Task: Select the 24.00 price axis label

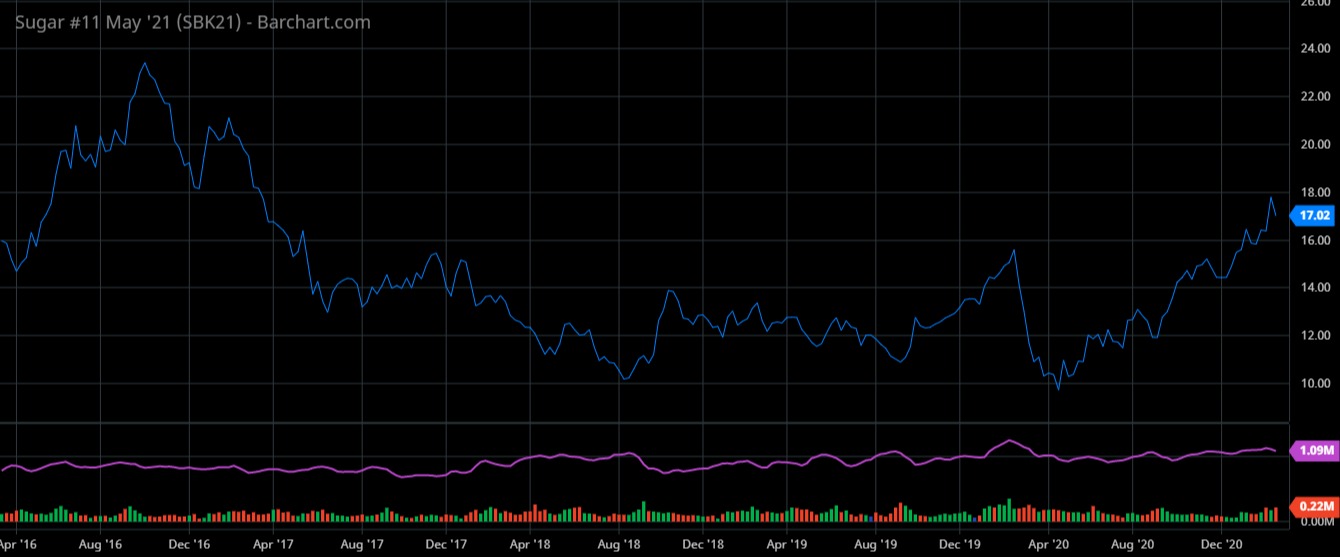Action: 1311,48
